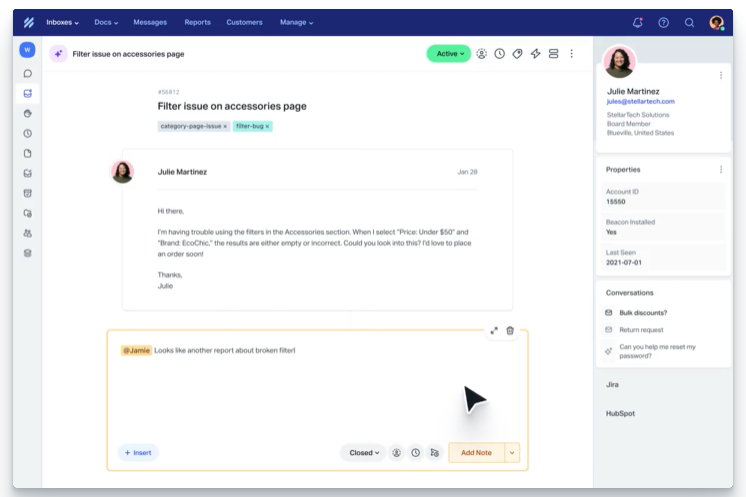Open the Add Note options arrow
Image resolution: width=746 pixels, height=497 pixels.
pyautogui.click(x=512, y=453)
